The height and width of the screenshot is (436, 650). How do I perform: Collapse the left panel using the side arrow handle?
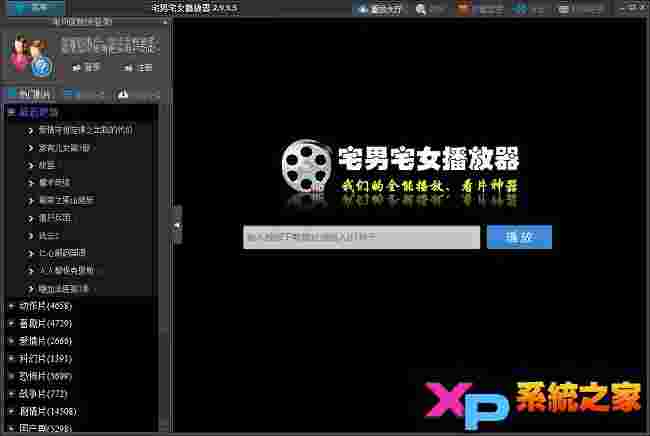(177, 225)
